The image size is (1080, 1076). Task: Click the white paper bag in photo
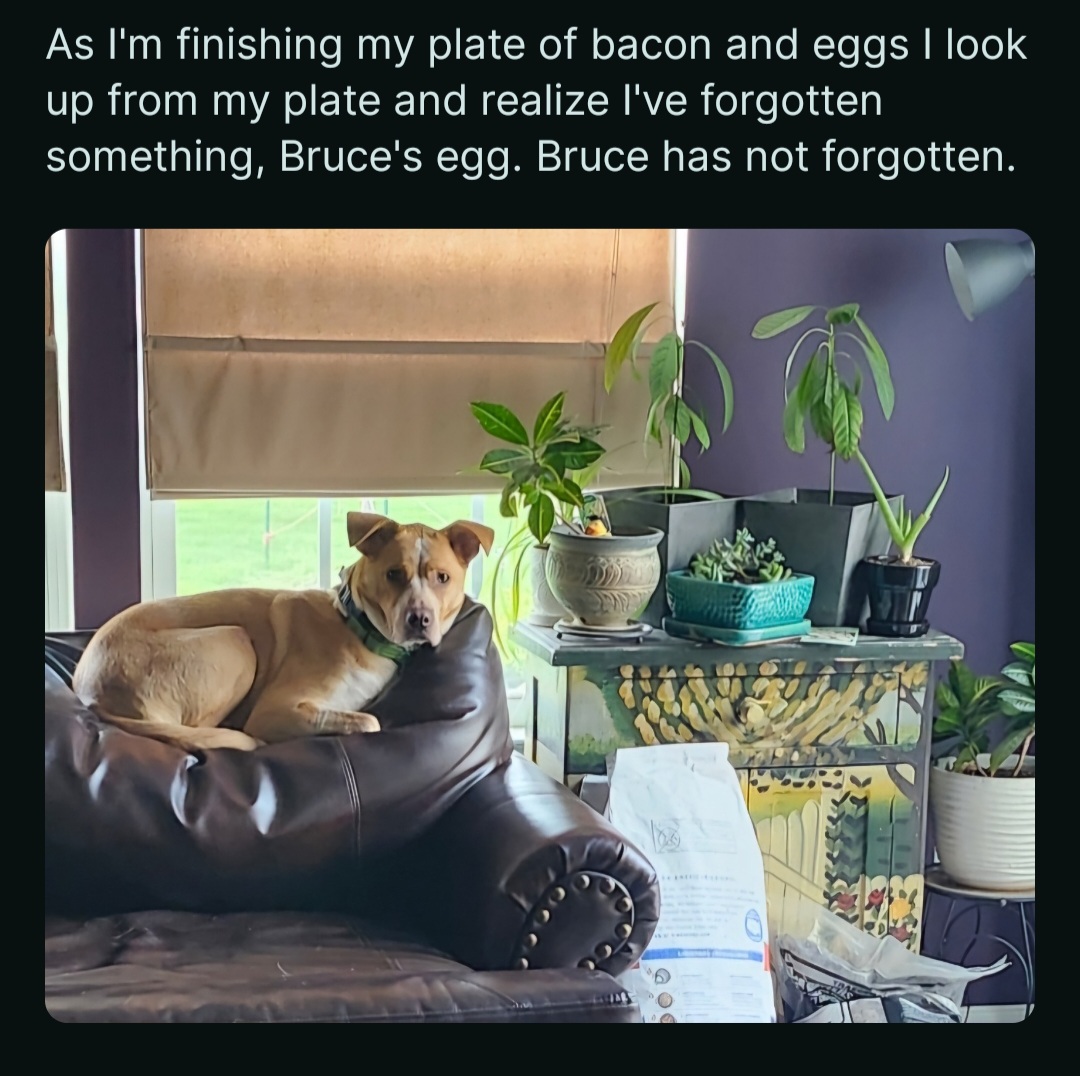click(695, 870)
